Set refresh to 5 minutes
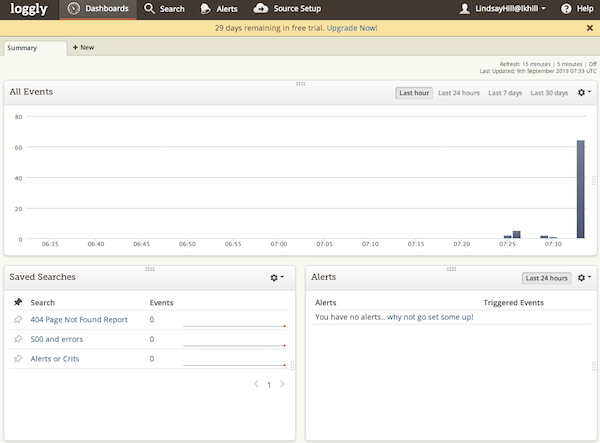The image size is (600, 443). [x=569, y=64]
